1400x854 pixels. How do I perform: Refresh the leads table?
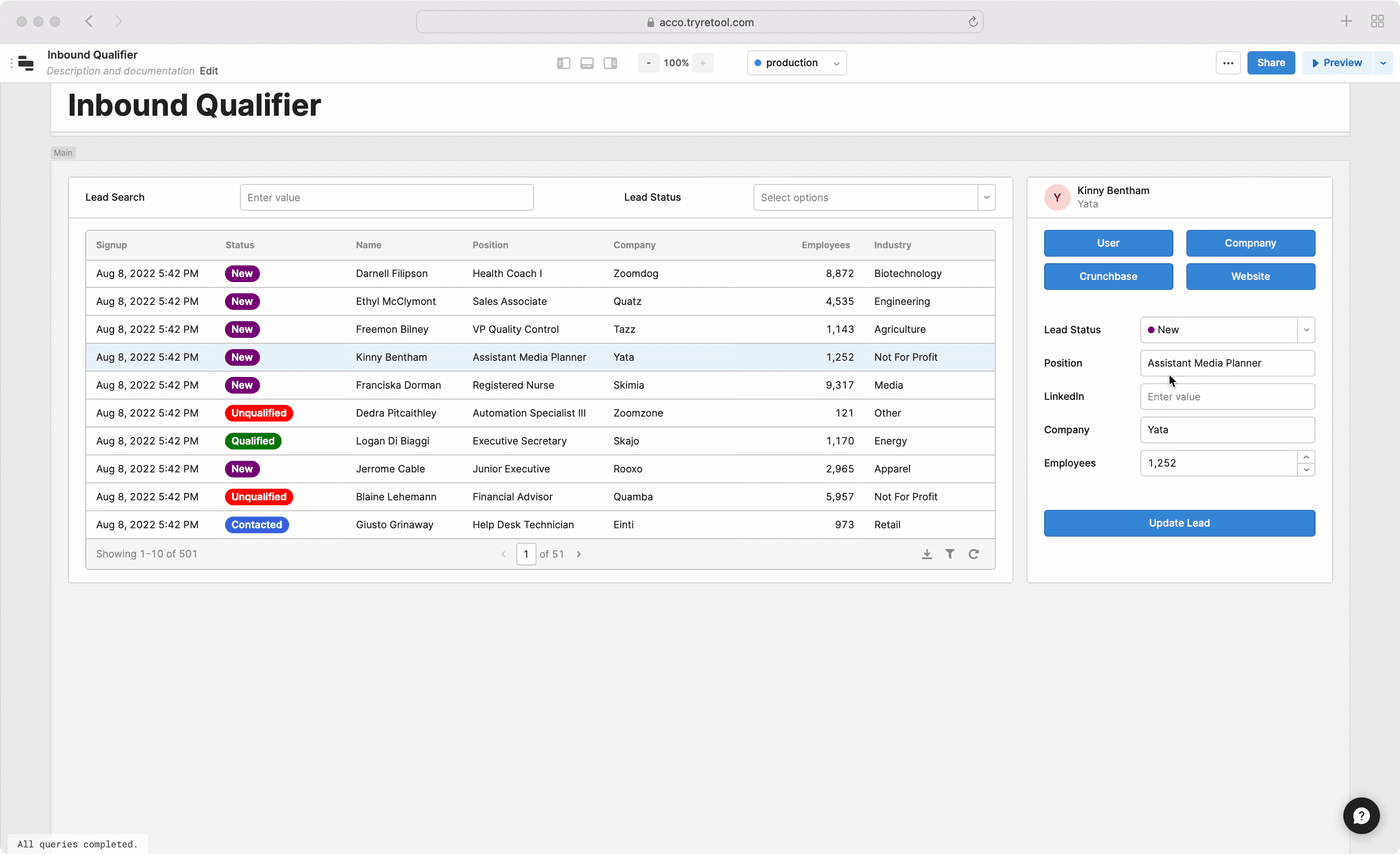tap(973, 554)
